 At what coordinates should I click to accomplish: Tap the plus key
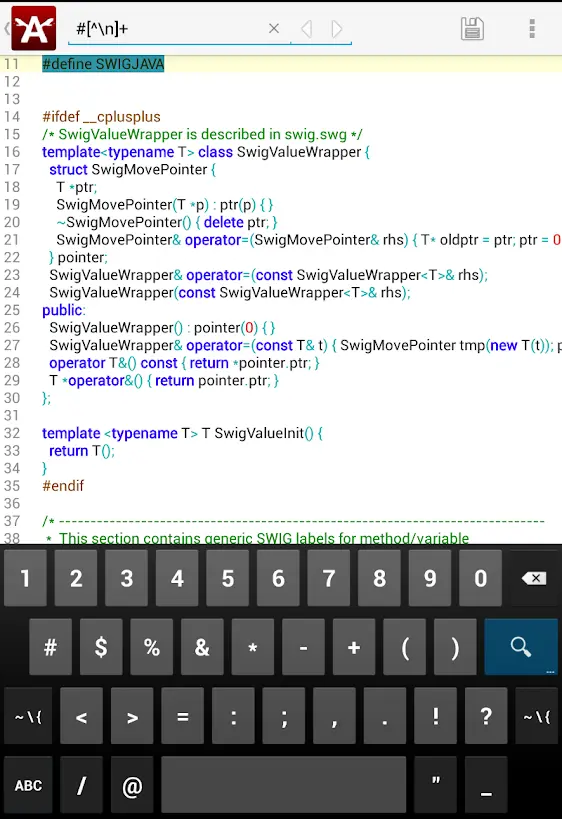tap(354, 647)
